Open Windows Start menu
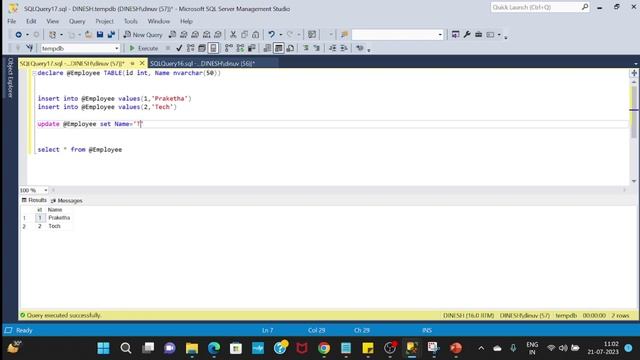 click(x=103, y=348)
